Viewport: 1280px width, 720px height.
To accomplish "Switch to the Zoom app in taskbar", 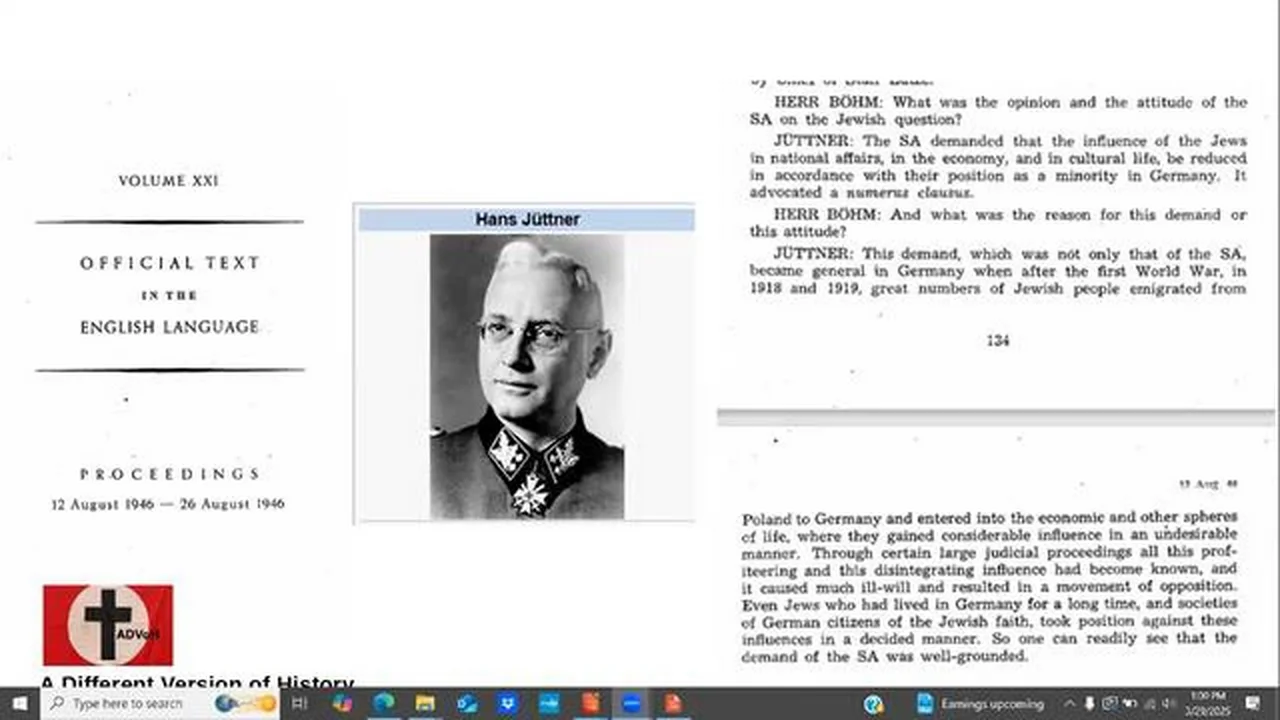I will pyautogui.click(x=631, y=704).
